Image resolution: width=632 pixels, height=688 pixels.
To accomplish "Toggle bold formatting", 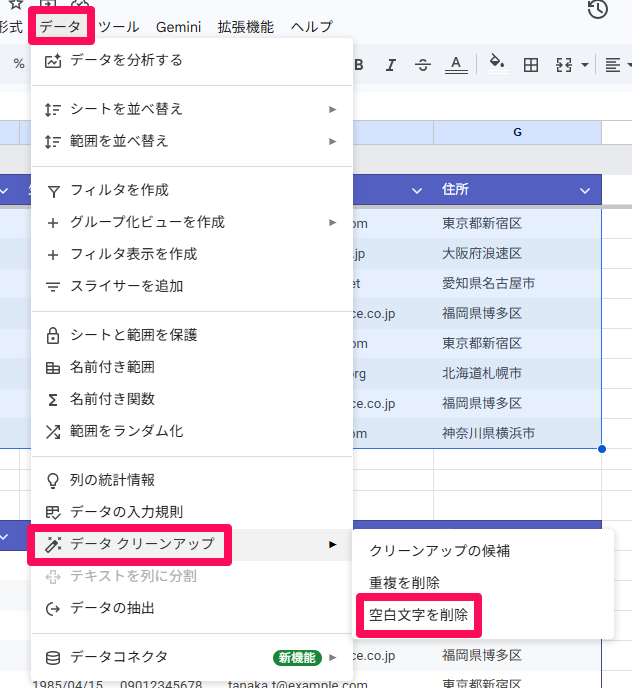I will tap(359, 65).
